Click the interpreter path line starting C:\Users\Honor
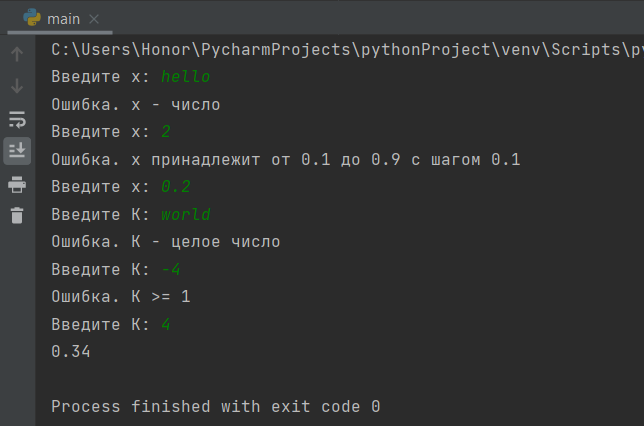The width and height of the screenshot is (644, 426). point(347,50)
